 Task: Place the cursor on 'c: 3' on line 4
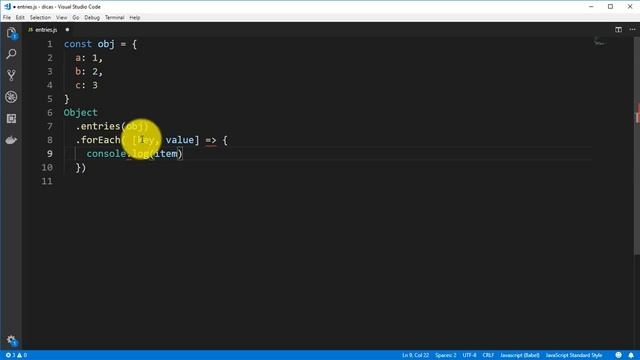[x=87, y=85]
